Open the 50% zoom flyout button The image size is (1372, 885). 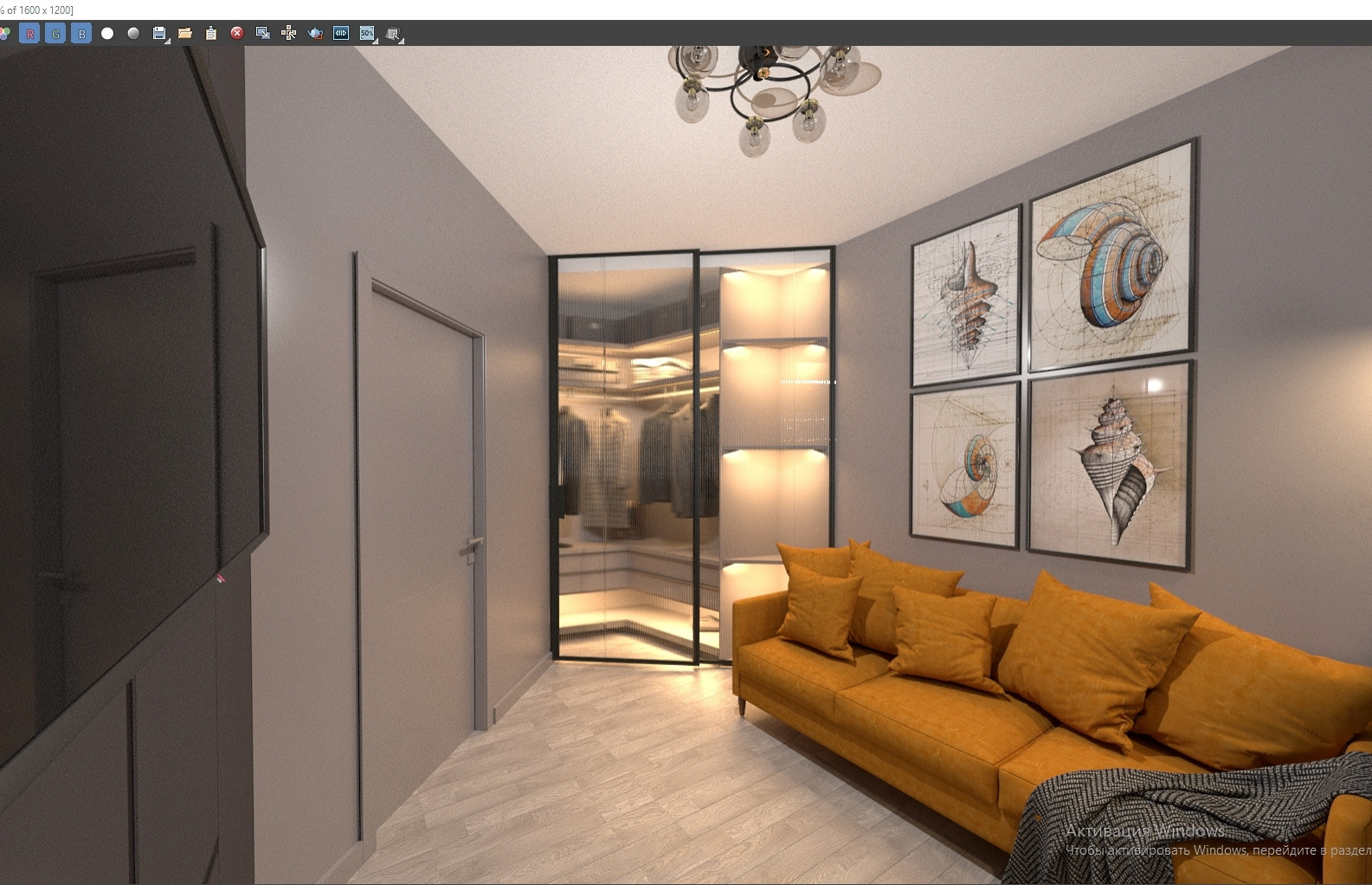pyautogui.click(x=368, y=34)
